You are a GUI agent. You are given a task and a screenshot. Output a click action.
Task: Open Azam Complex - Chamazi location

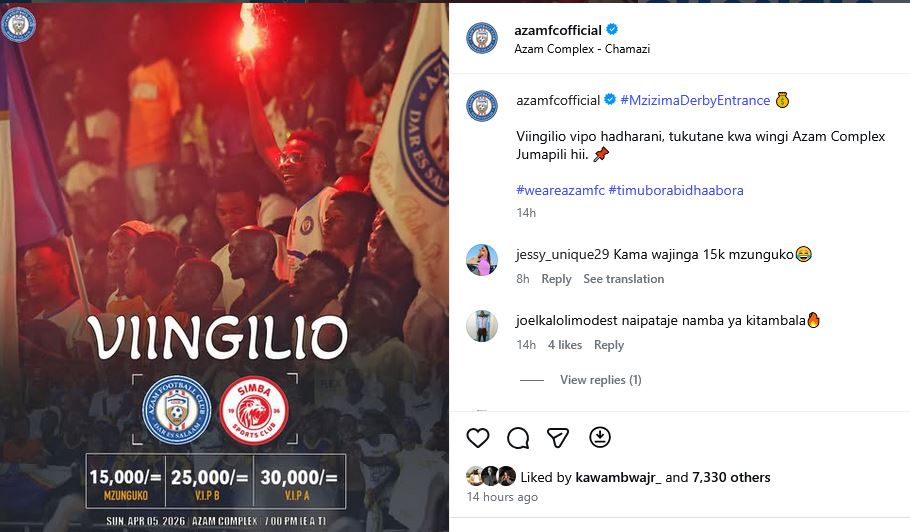coord(582,49)
